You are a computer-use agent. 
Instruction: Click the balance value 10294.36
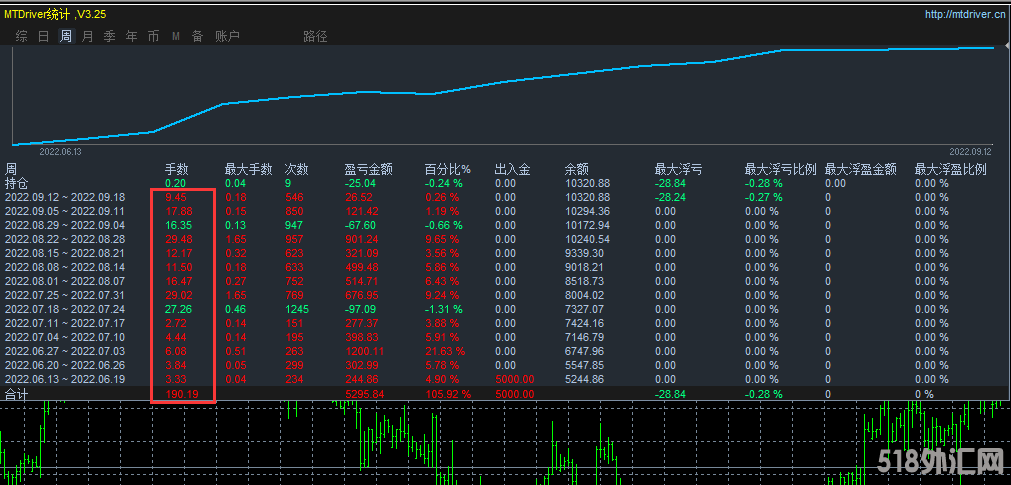click(587, 211)
